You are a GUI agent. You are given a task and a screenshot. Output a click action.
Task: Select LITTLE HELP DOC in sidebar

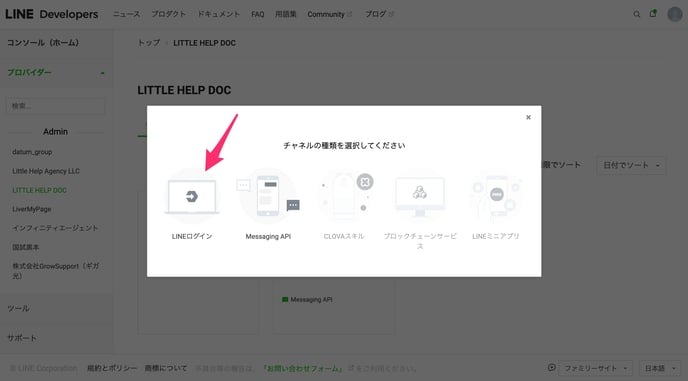[x=39, y=190]
